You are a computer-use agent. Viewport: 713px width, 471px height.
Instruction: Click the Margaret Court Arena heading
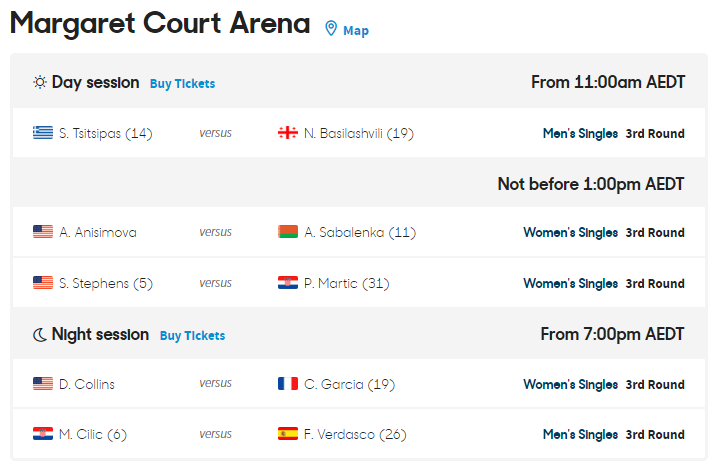pyautogui.click(x=160, y=24)
